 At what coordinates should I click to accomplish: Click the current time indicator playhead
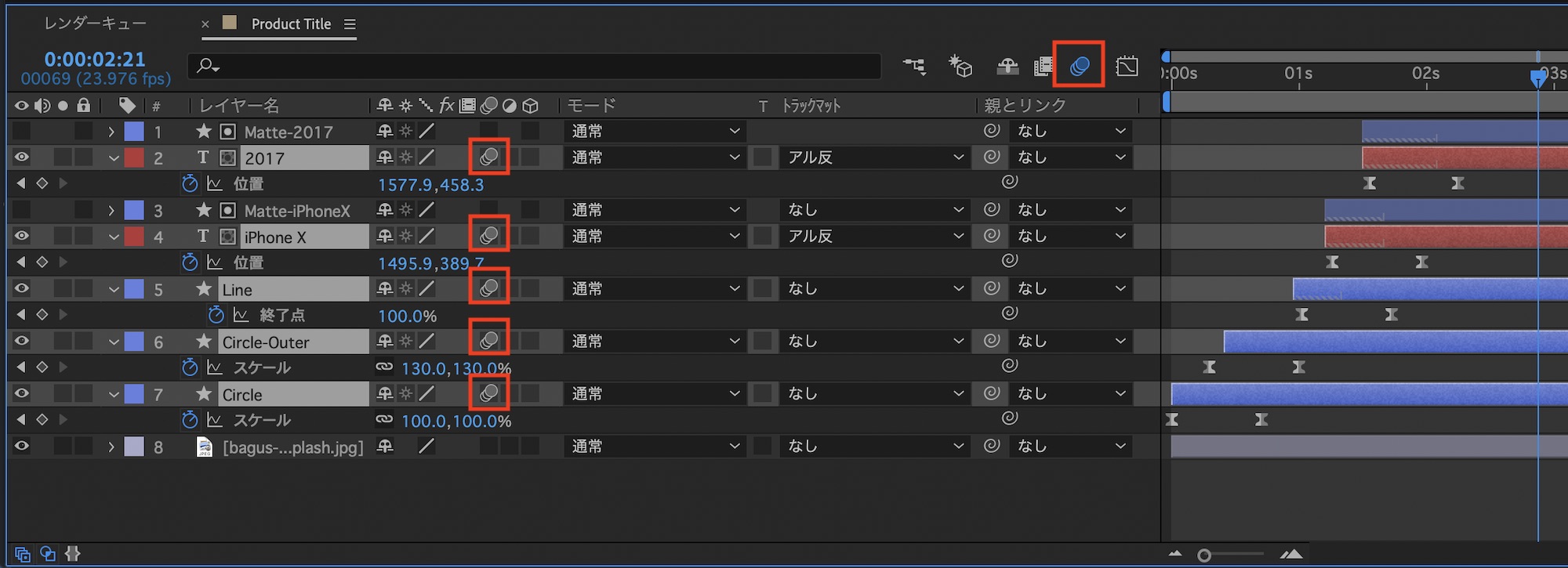[x=1538, y=78]
